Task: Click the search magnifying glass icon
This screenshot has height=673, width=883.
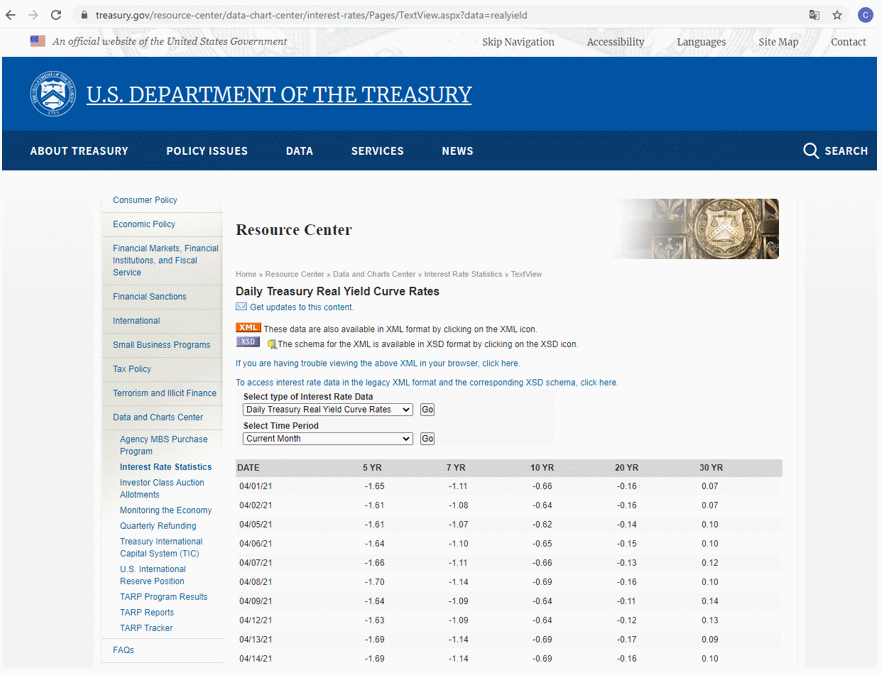Action: (811, 151)
